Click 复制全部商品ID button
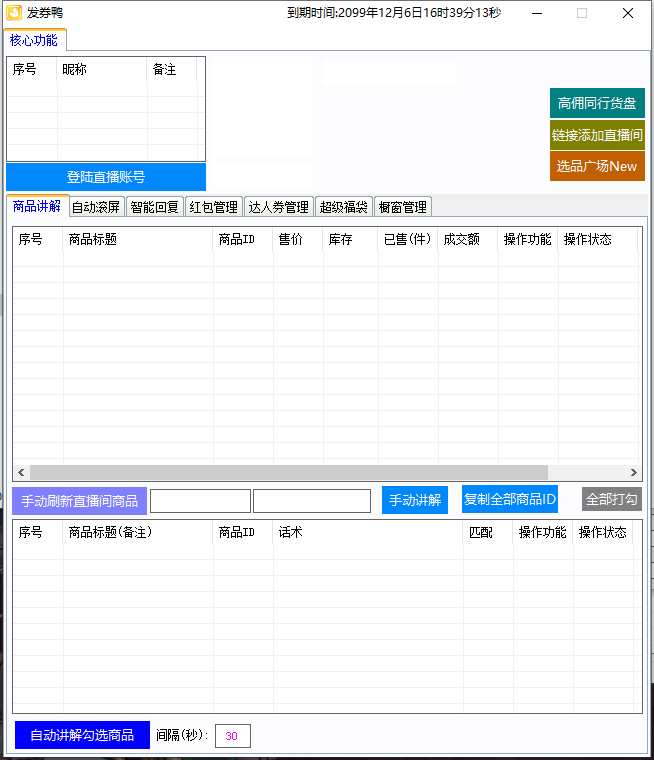This screenshot has height=760, width=654. 510,499
